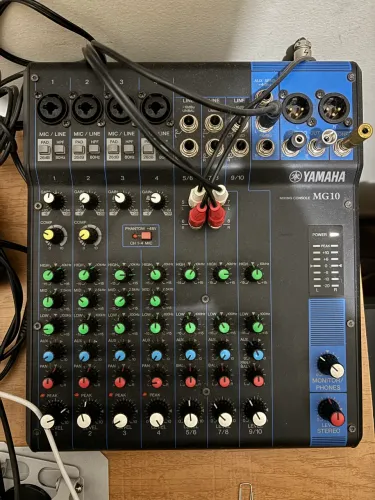
Task: Select the channel 2 XLR combo input jack
Action: 87,108
